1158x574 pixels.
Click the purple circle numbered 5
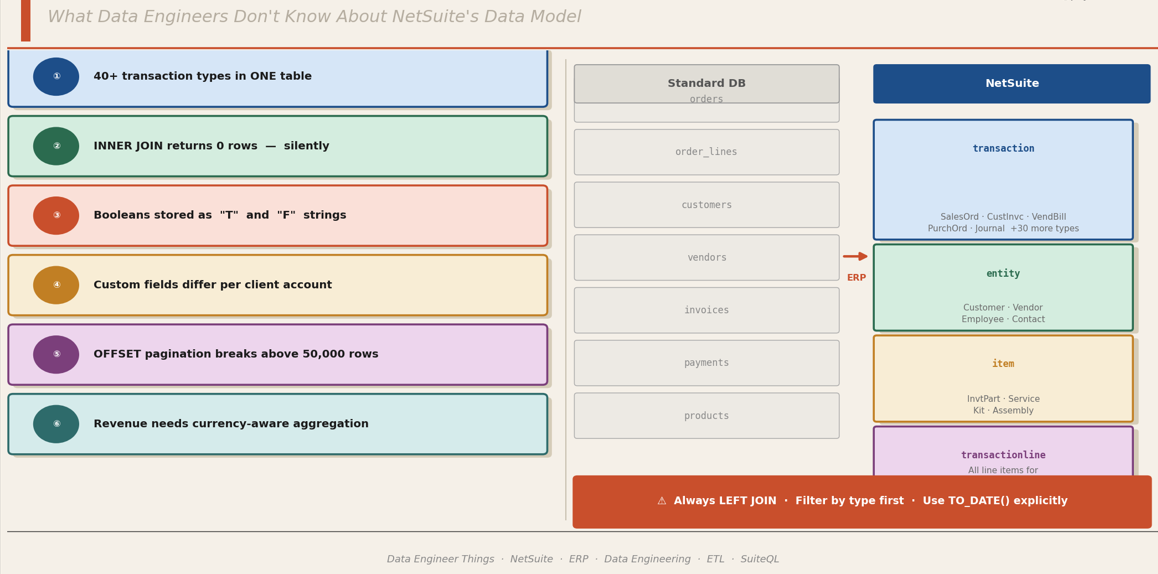pyautogui.click(x=56, y=355)
